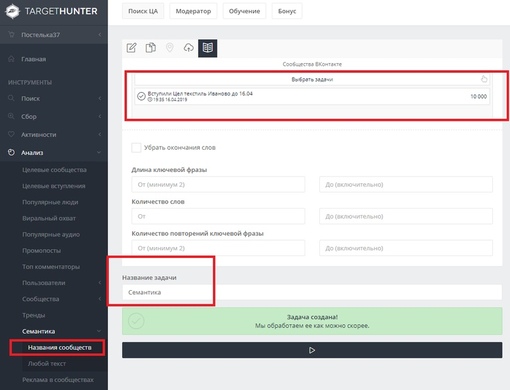
Task: Expand the Постелька37 account chevron
Action: 99,35
